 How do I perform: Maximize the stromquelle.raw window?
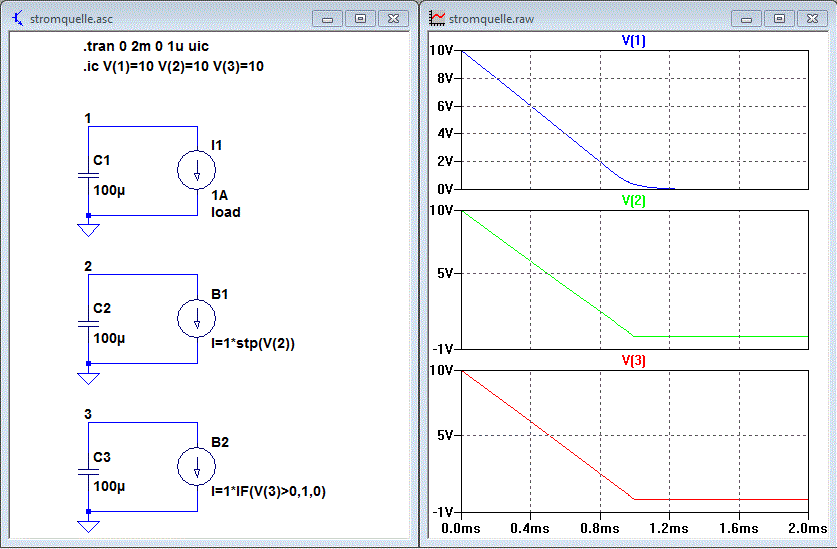click(779, 19)
